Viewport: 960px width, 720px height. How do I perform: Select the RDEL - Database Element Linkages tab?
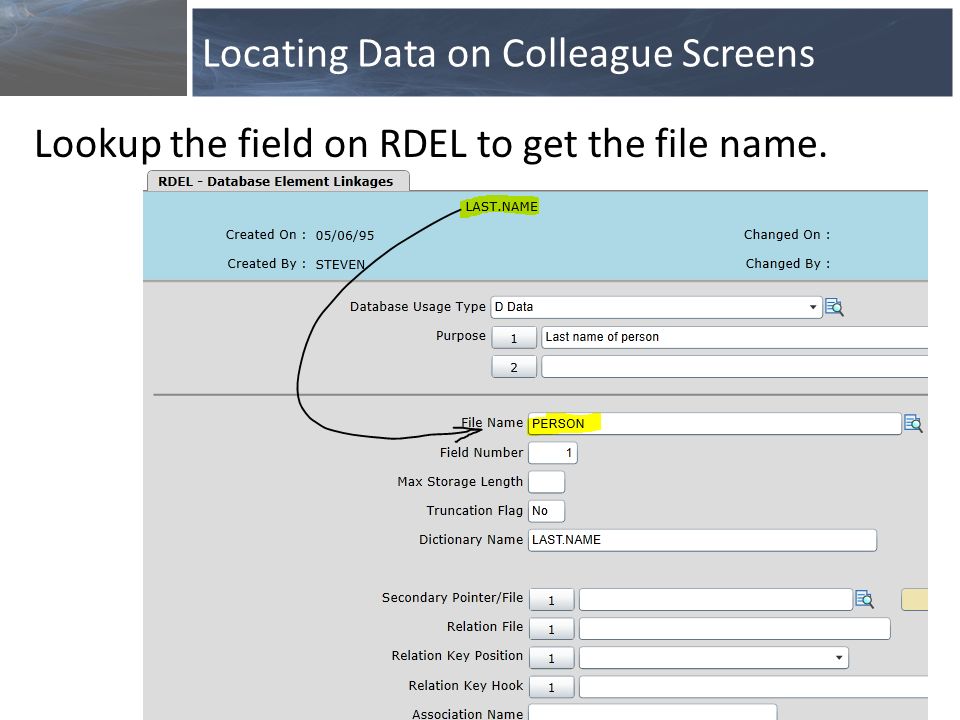[x=278, y=181]
